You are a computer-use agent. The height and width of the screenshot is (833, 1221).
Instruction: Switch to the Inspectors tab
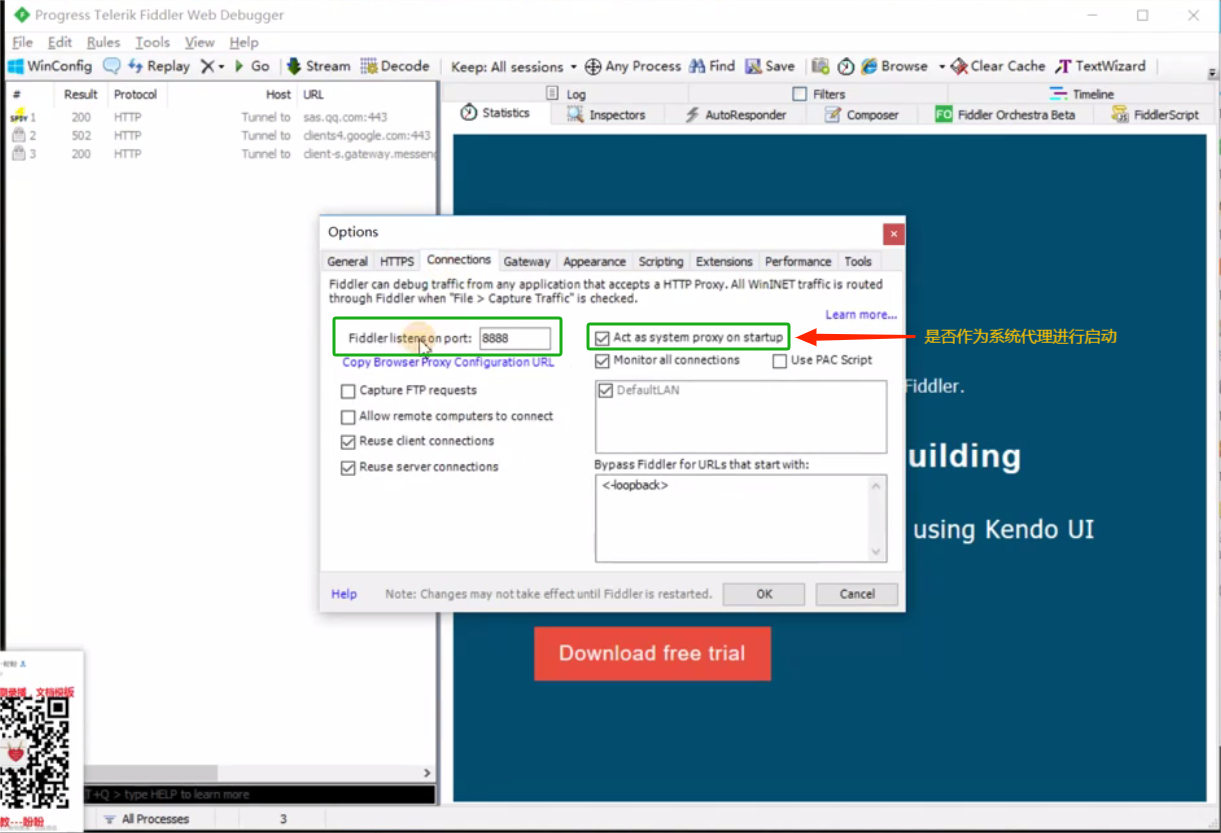(x=606, y=114)
